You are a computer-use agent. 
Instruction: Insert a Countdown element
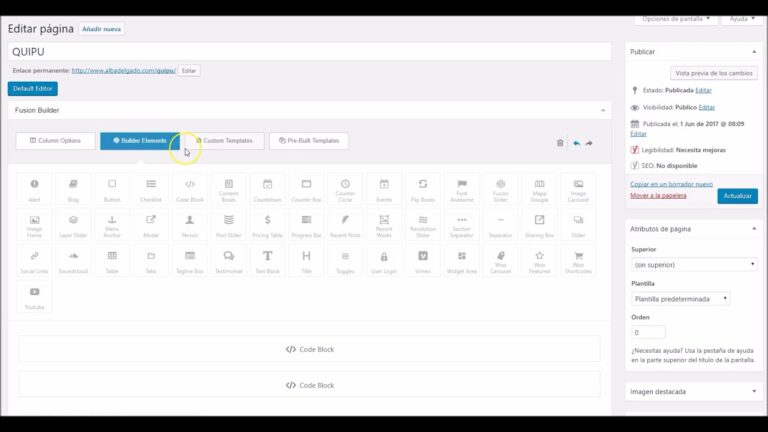point(267,189)
